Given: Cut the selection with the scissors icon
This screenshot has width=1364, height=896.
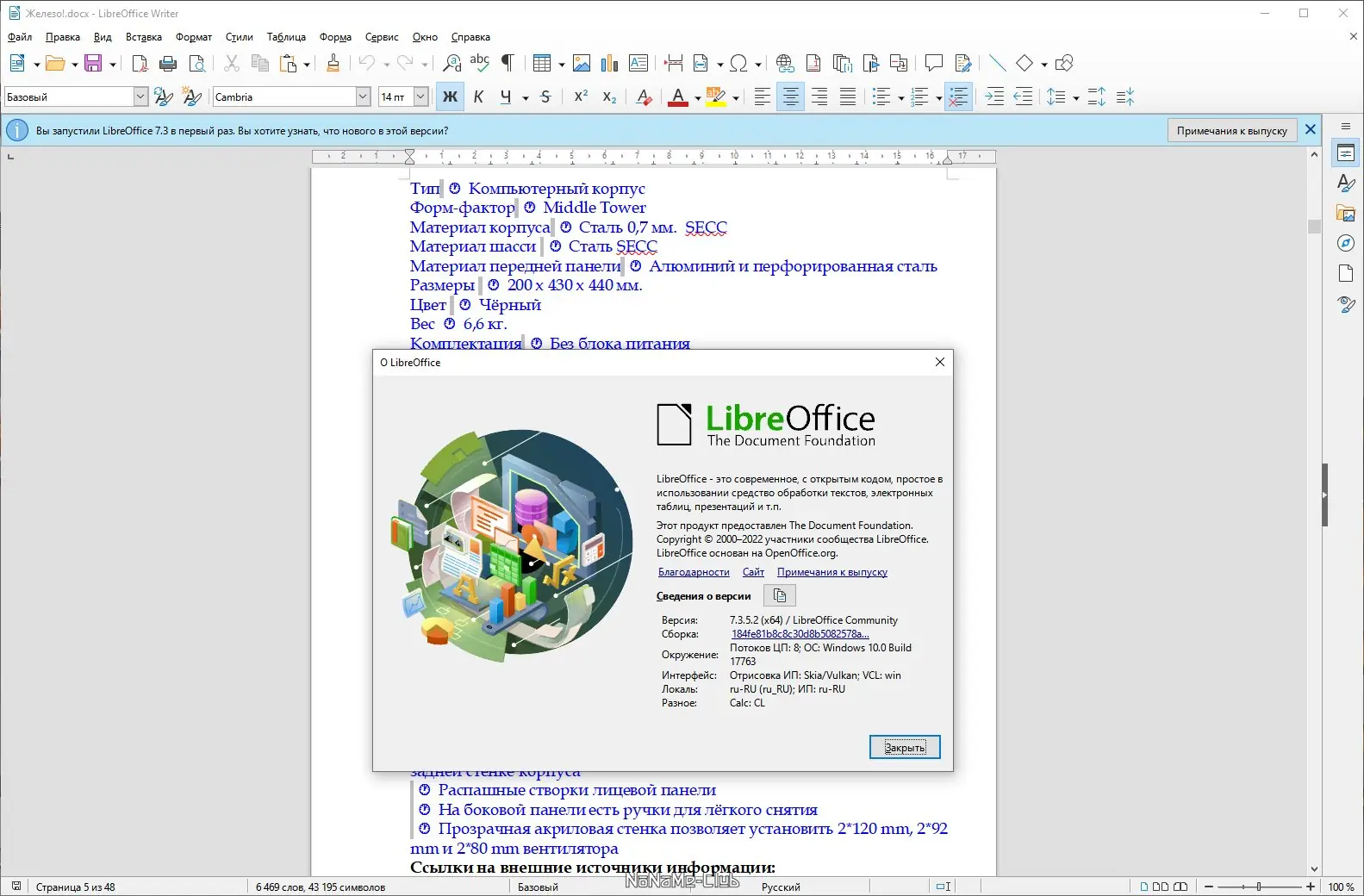Looking at the screenshot, I should tap(231, 63).
